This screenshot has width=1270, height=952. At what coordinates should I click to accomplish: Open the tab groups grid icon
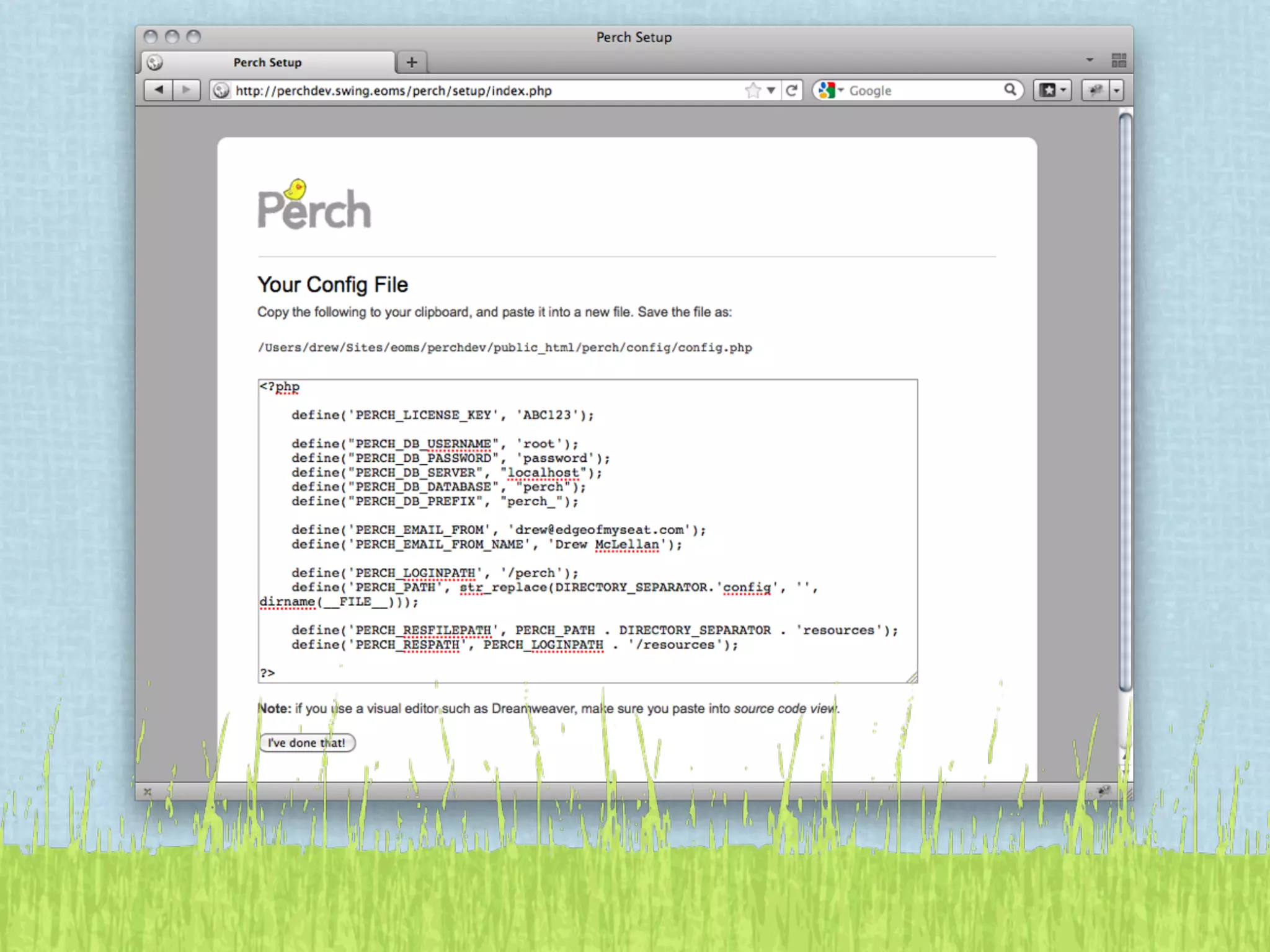coord(1119,60)
